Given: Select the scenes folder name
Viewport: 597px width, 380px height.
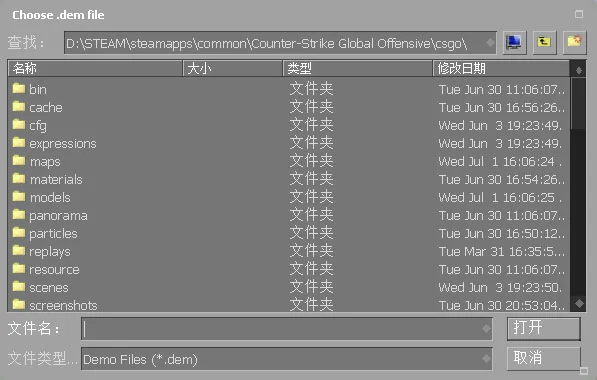Looking at the screenshot, I should (x=49, y=288).
